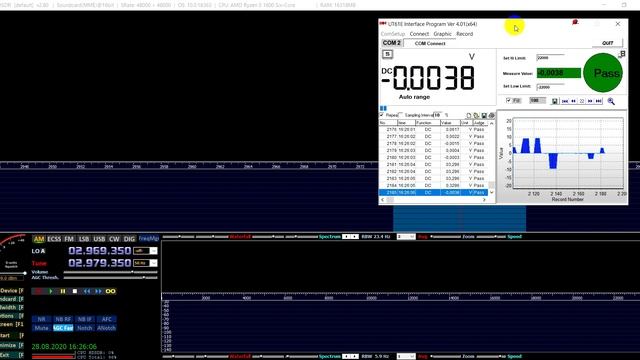640x360 pixels.
Task: Open the LO A step dropdown
Action: 153,251
